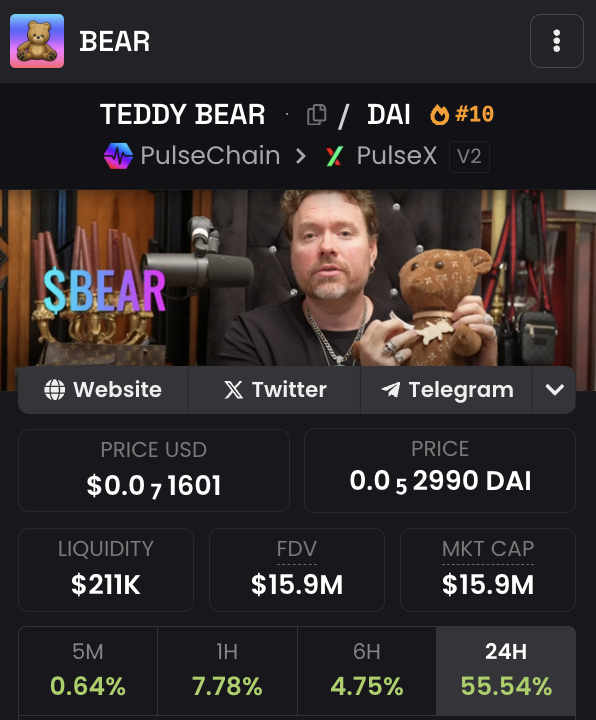Click the PulseX exchange logo
Image resolution: width=596 pixels, height=720 pixels.
[x=334, y=156]
